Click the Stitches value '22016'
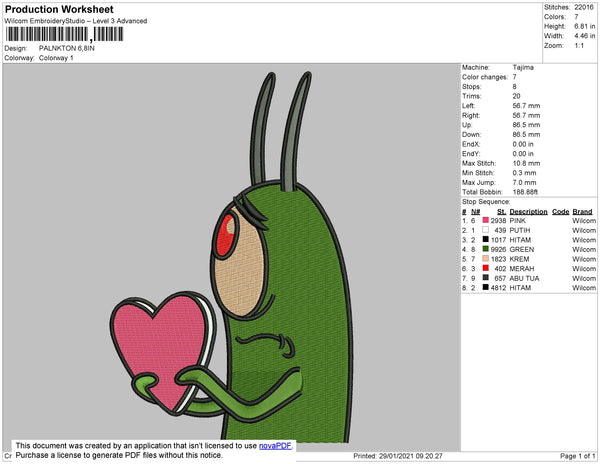600x464 pixels. coord(585,7)
